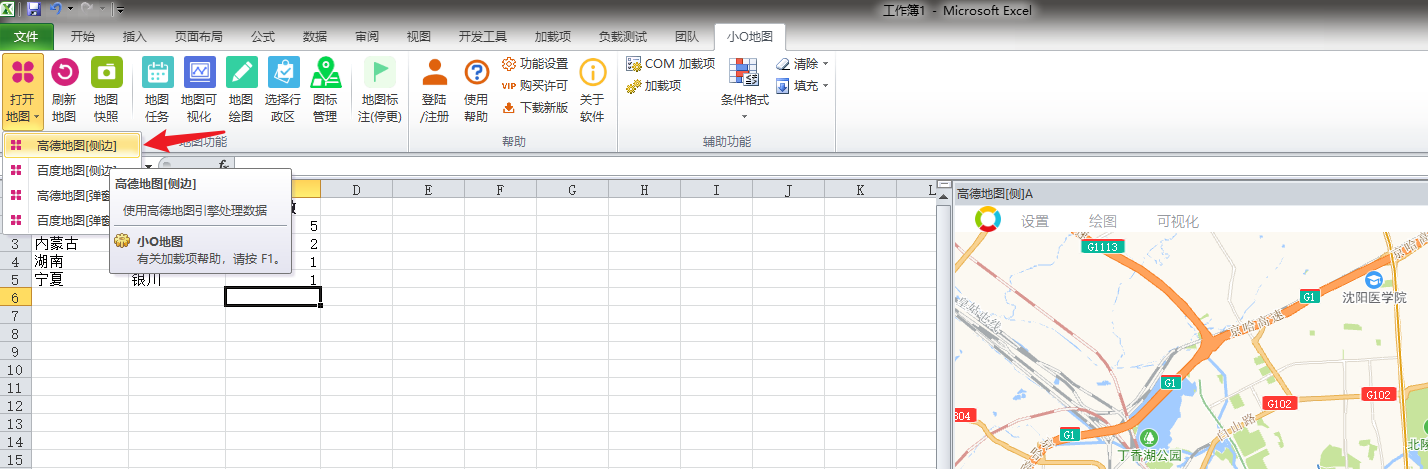Choose 高德地图[弹窗] menu entry
This screenshot has width=1428, height=469.
pos(57,195)
